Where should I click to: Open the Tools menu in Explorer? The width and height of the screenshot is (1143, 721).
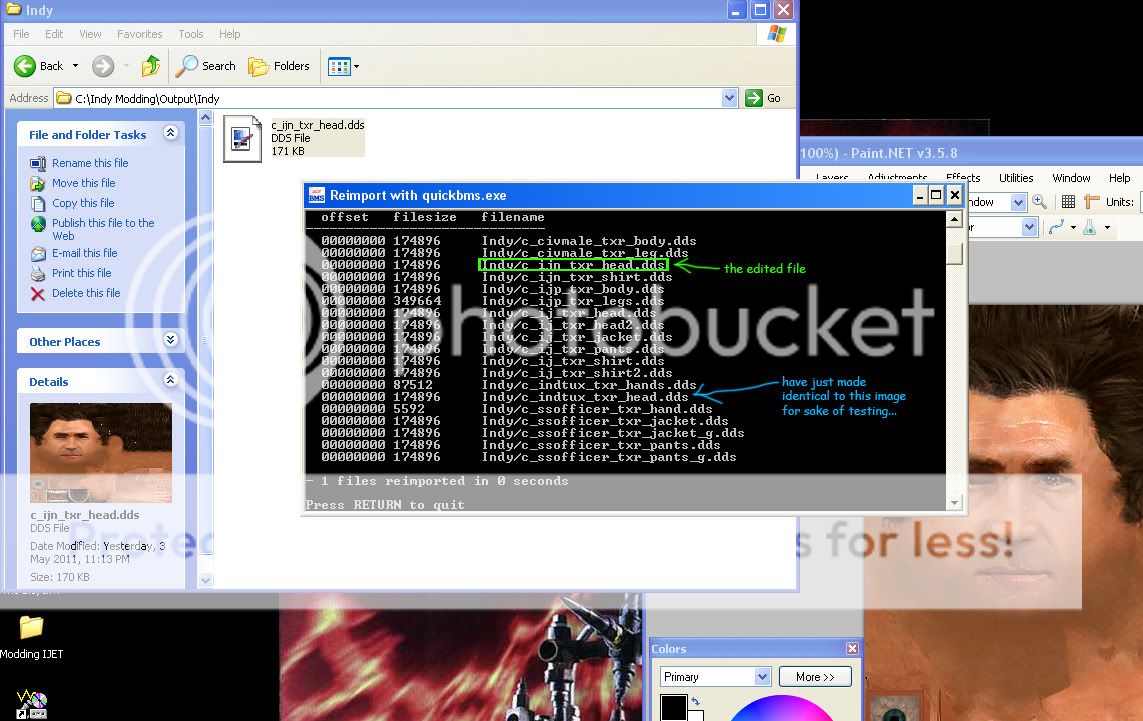pos(191,34)
